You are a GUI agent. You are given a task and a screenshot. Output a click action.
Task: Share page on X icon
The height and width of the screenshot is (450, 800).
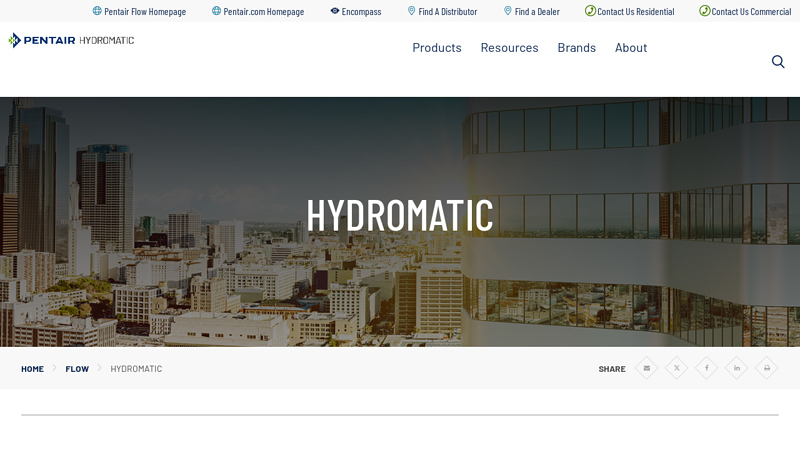coord(677,368)
